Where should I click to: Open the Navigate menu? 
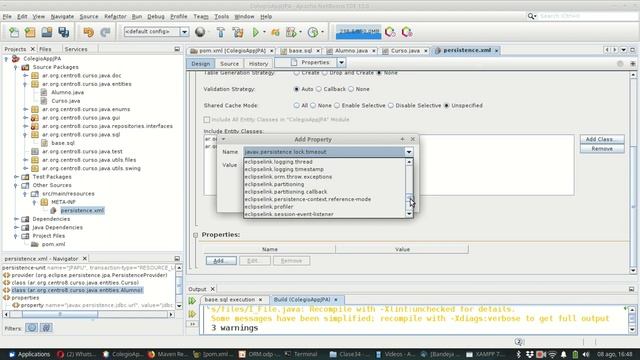(x=62, y=16)
